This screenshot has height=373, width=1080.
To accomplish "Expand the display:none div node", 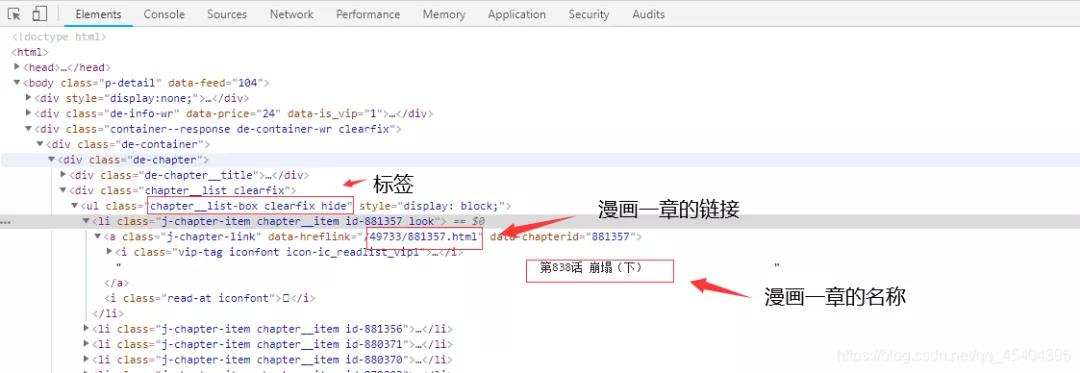I will coord(28,98).
